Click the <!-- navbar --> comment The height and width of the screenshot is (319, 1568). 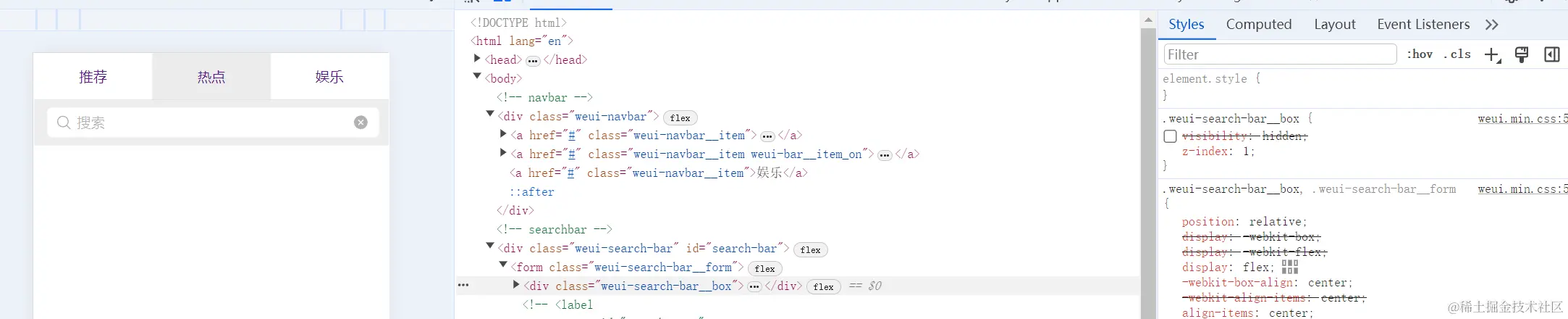click(x=544, y=97)
